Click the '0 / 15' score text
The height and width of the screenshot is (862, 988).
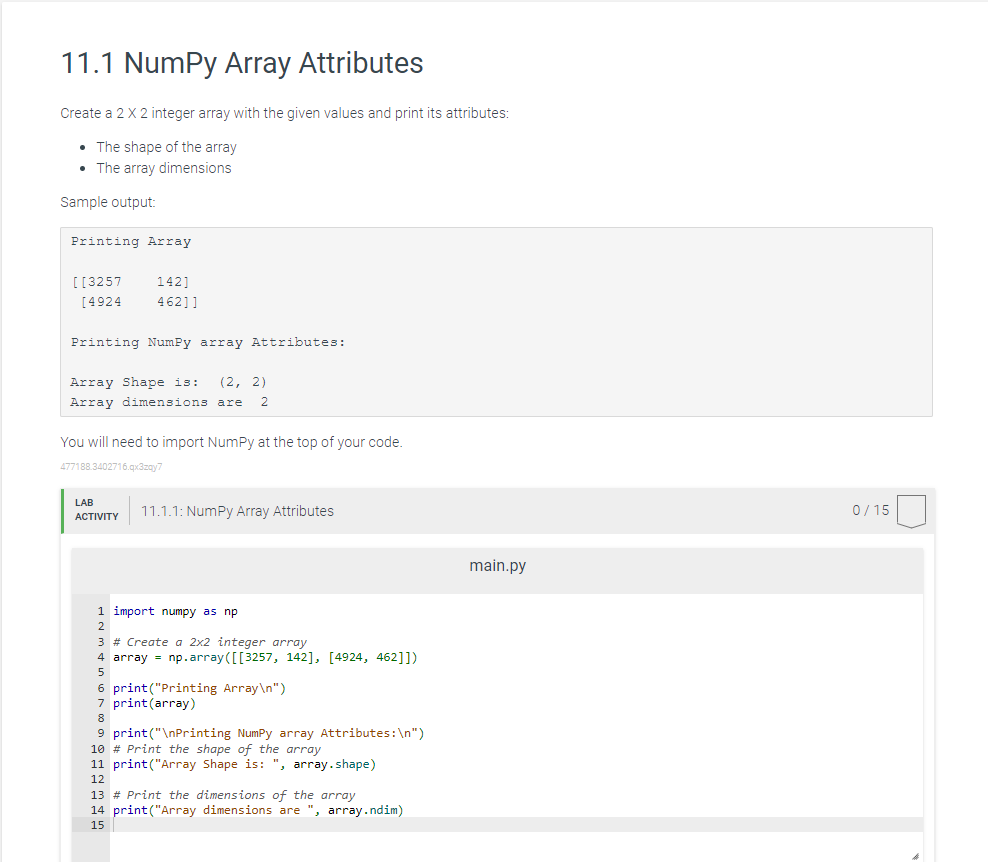coord(871,510)
